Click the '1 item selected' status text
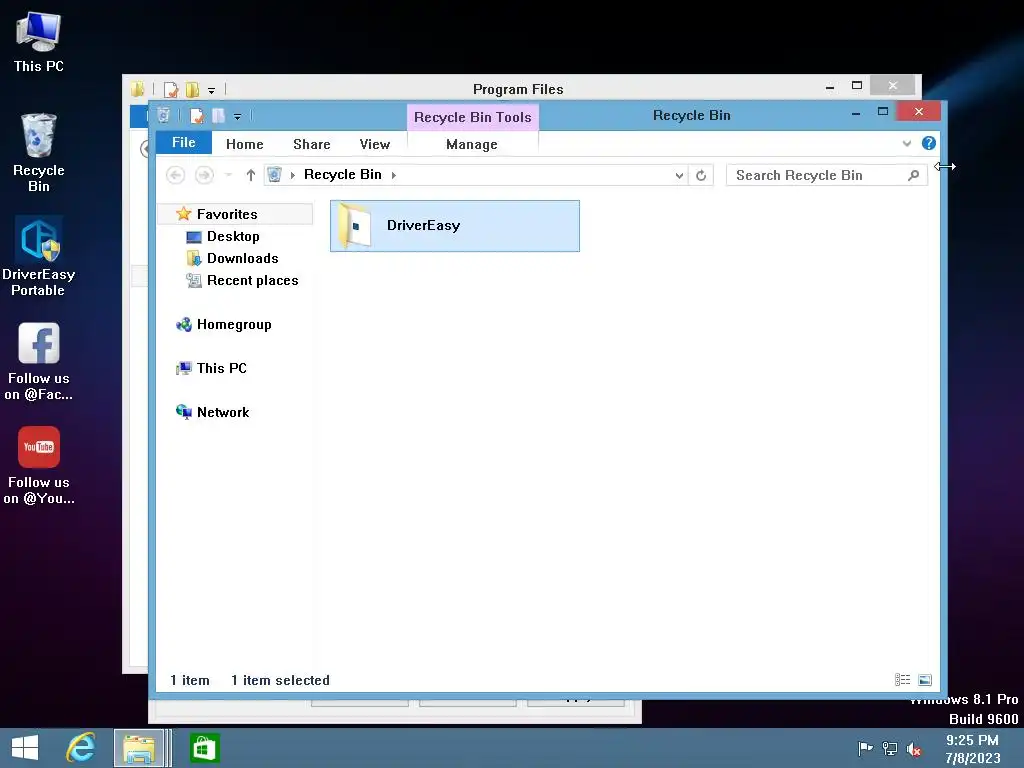 tap(280, 680)
